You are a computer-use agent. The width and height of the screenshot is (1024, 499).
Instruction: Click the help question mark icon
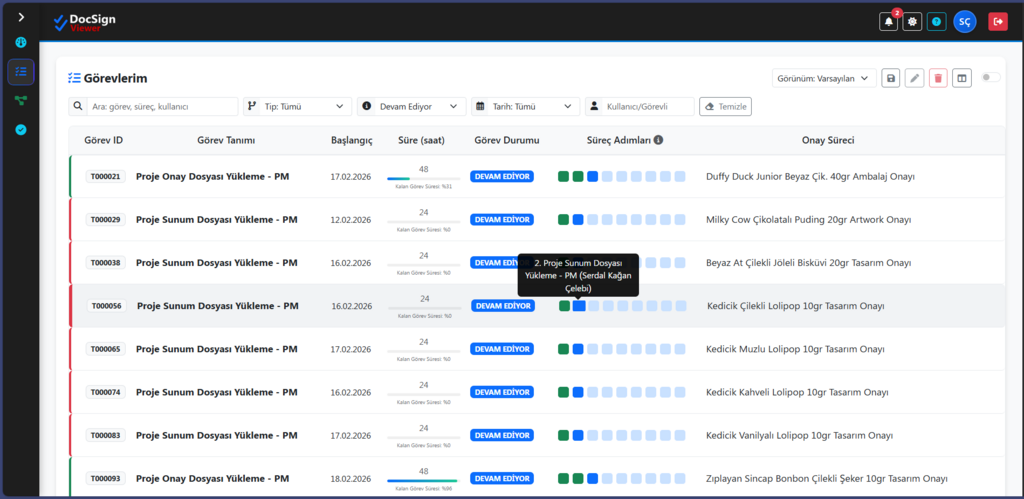coord(936,22)
